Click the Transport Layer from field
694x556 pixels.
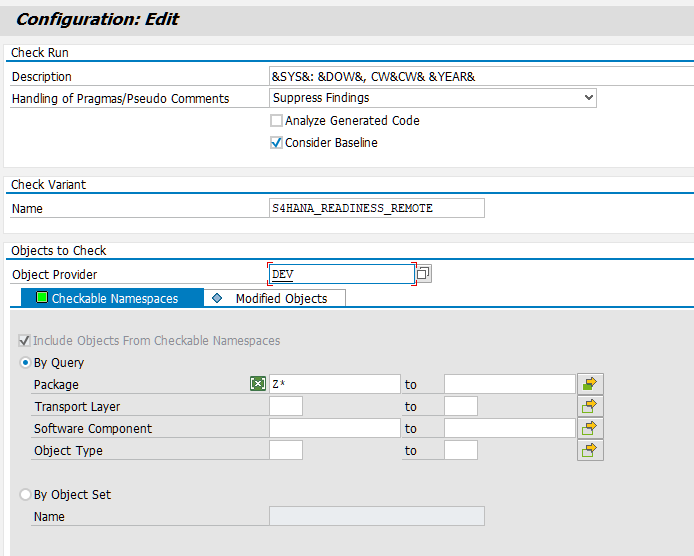click(286, 406)
